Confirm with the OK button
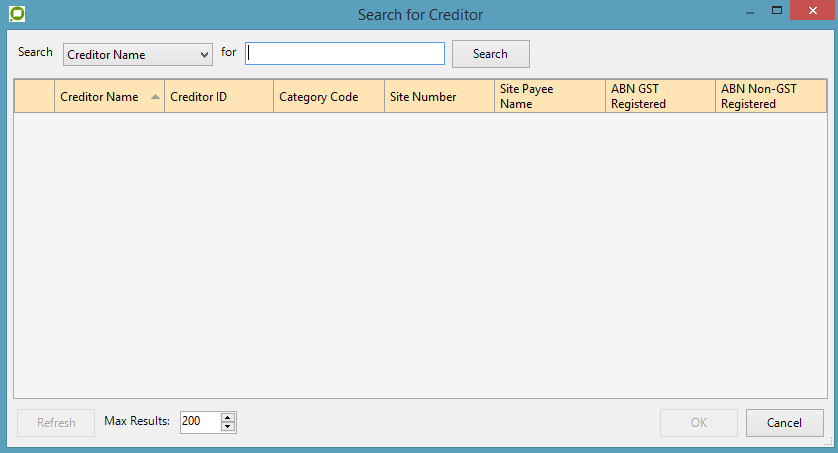838x453 pixels. tap(699, 423)
